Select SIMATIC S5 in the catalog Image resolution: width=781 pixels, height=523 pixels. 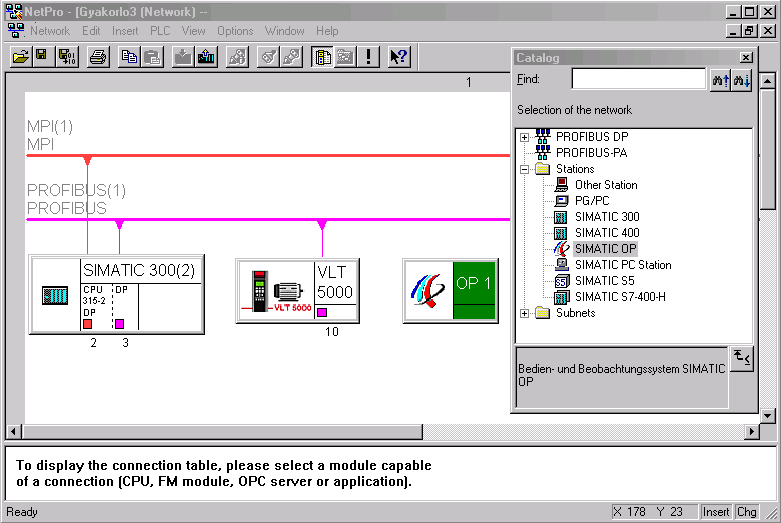(604, 280)
